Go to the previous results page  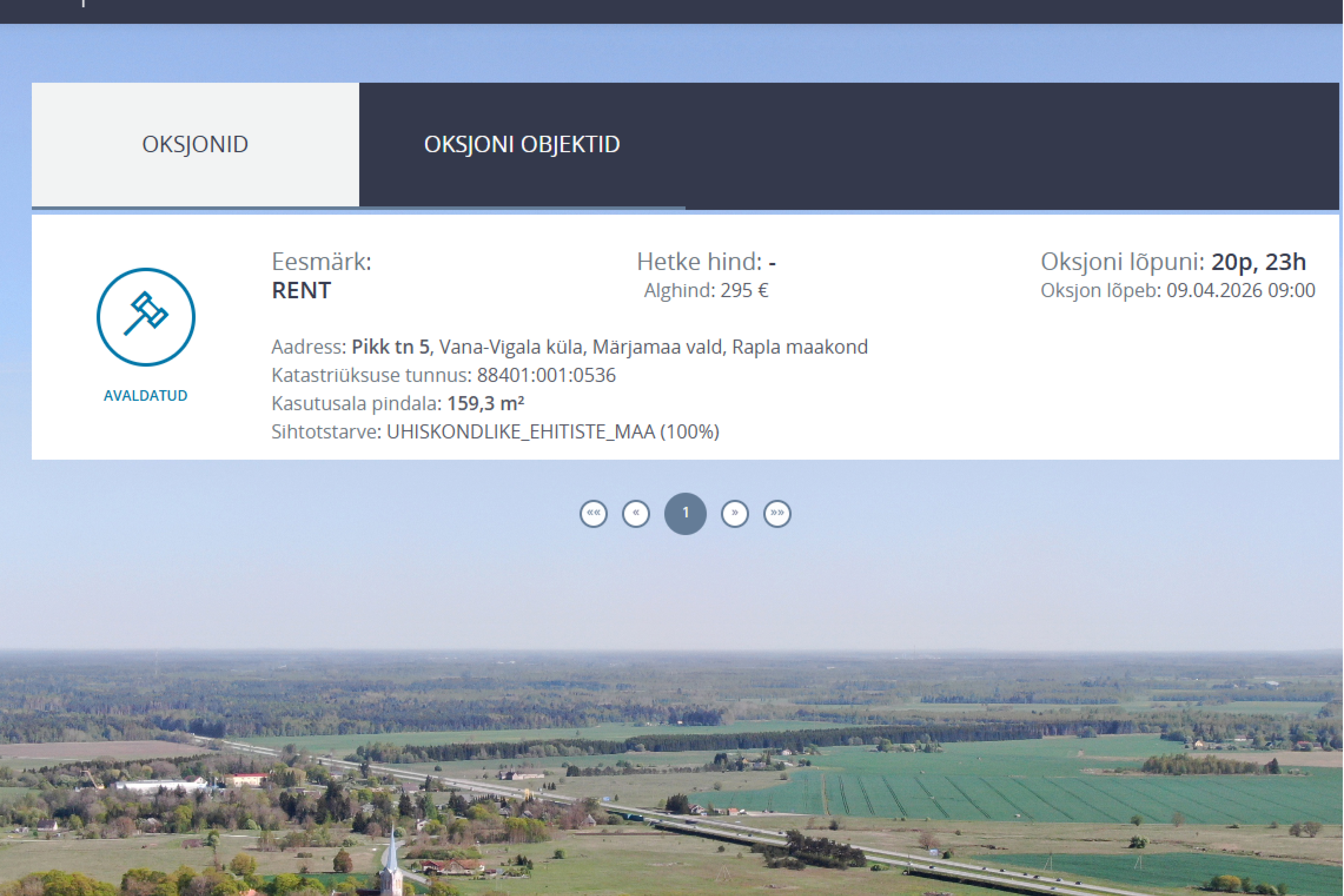coord(635,513)
